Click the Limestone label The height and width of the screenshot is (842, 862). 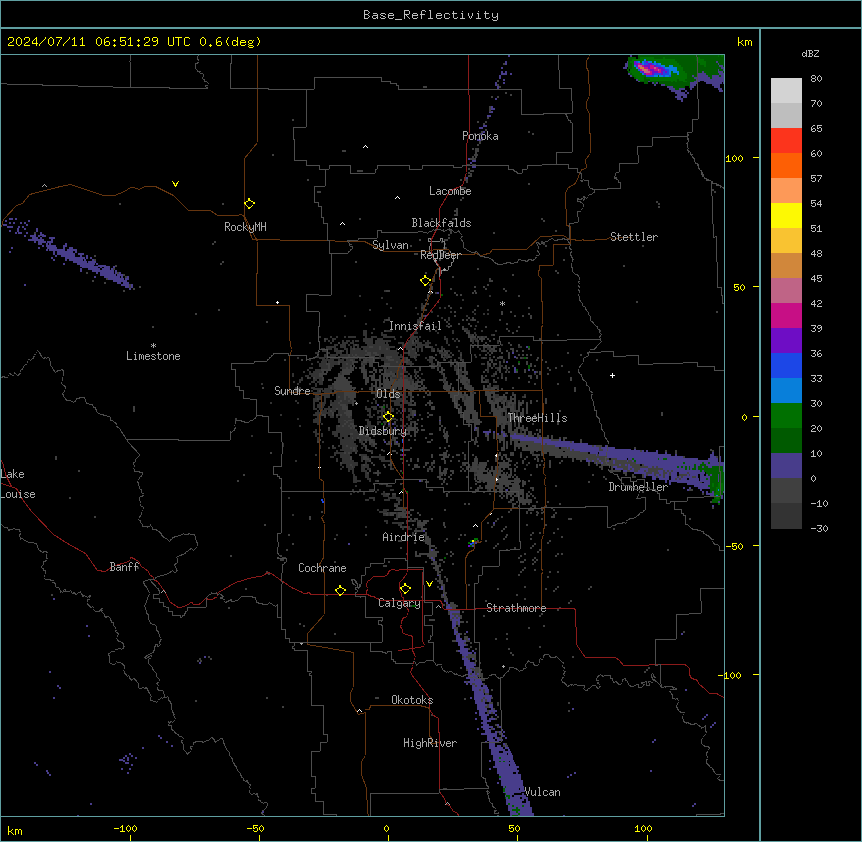153,356
